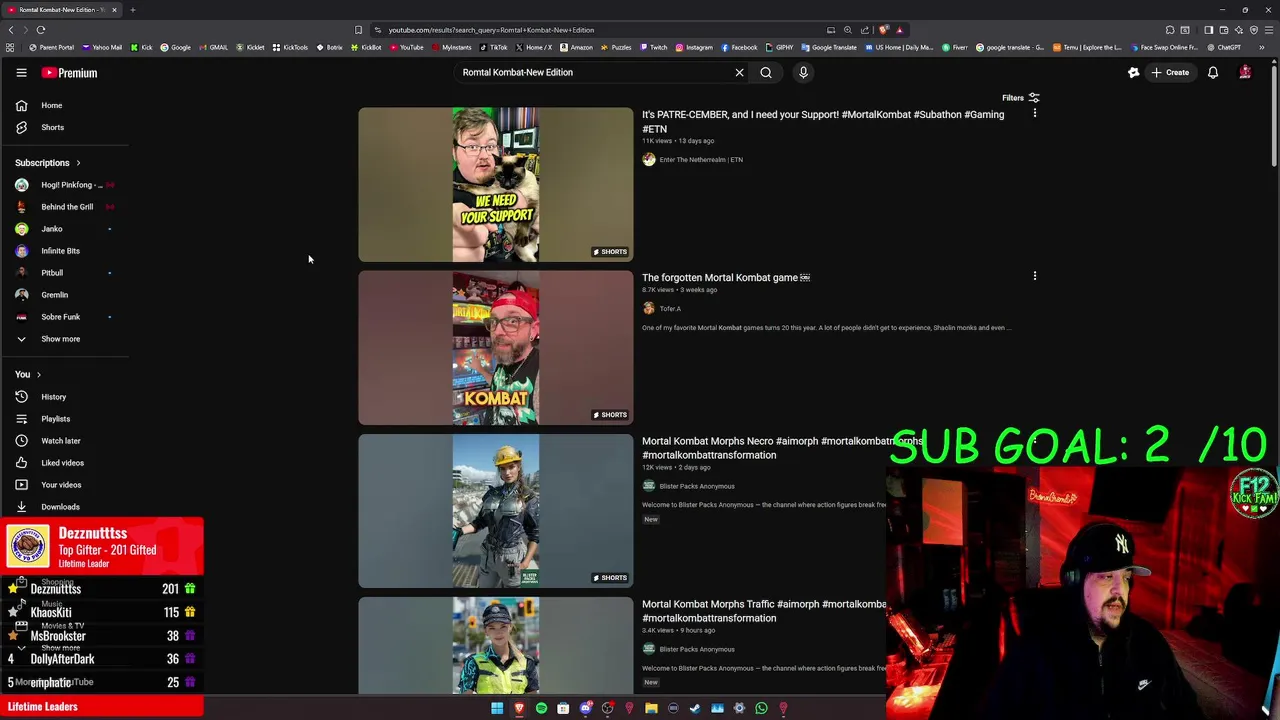Click Mortal Kombat Morphs Traffic title
Viewport: 1280px width, 720px height.
[765, 611]
